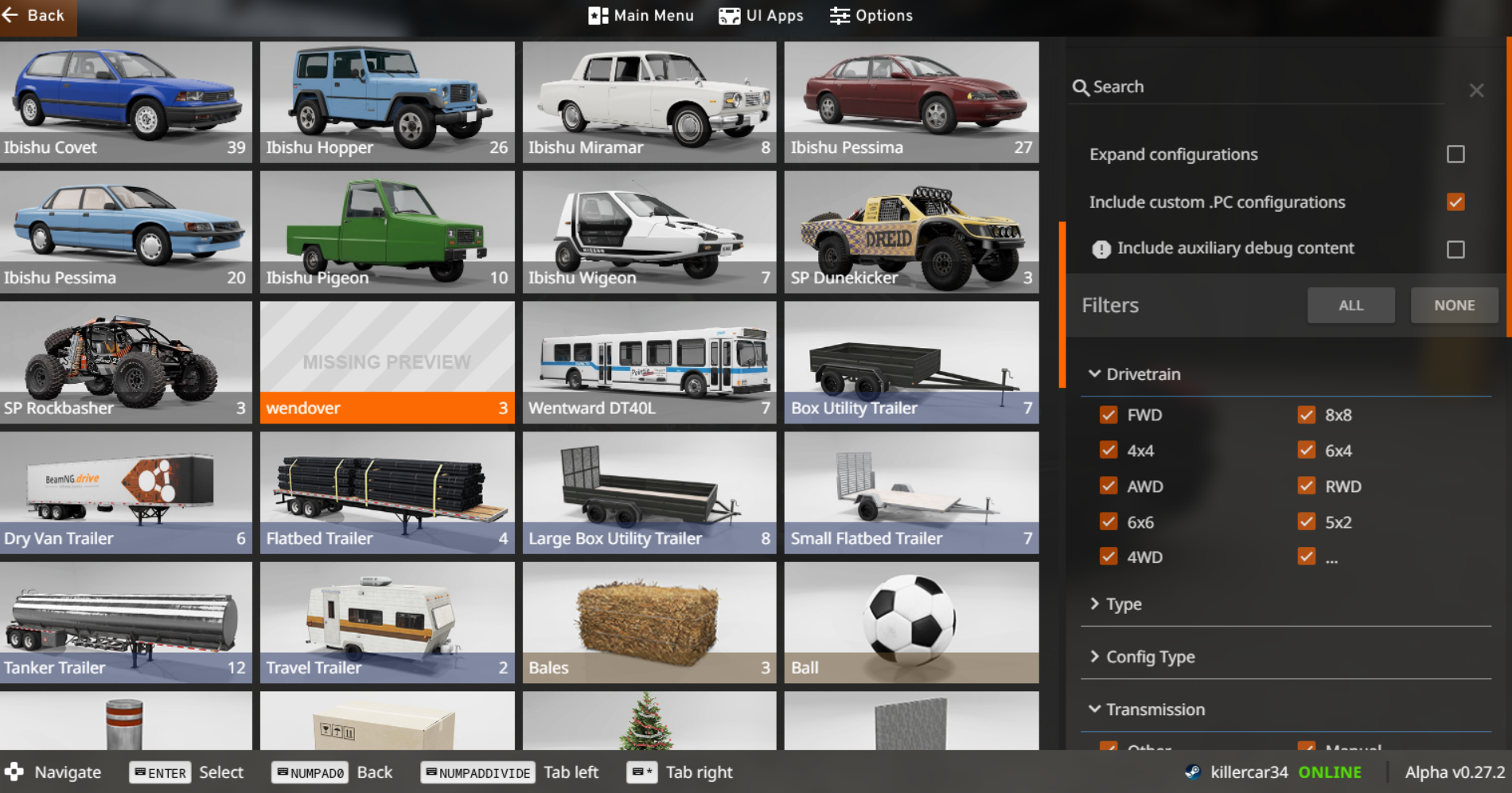Uncheck the '...' drivetrain filter
The image size is (1512, 793).
pos(1306,557)
